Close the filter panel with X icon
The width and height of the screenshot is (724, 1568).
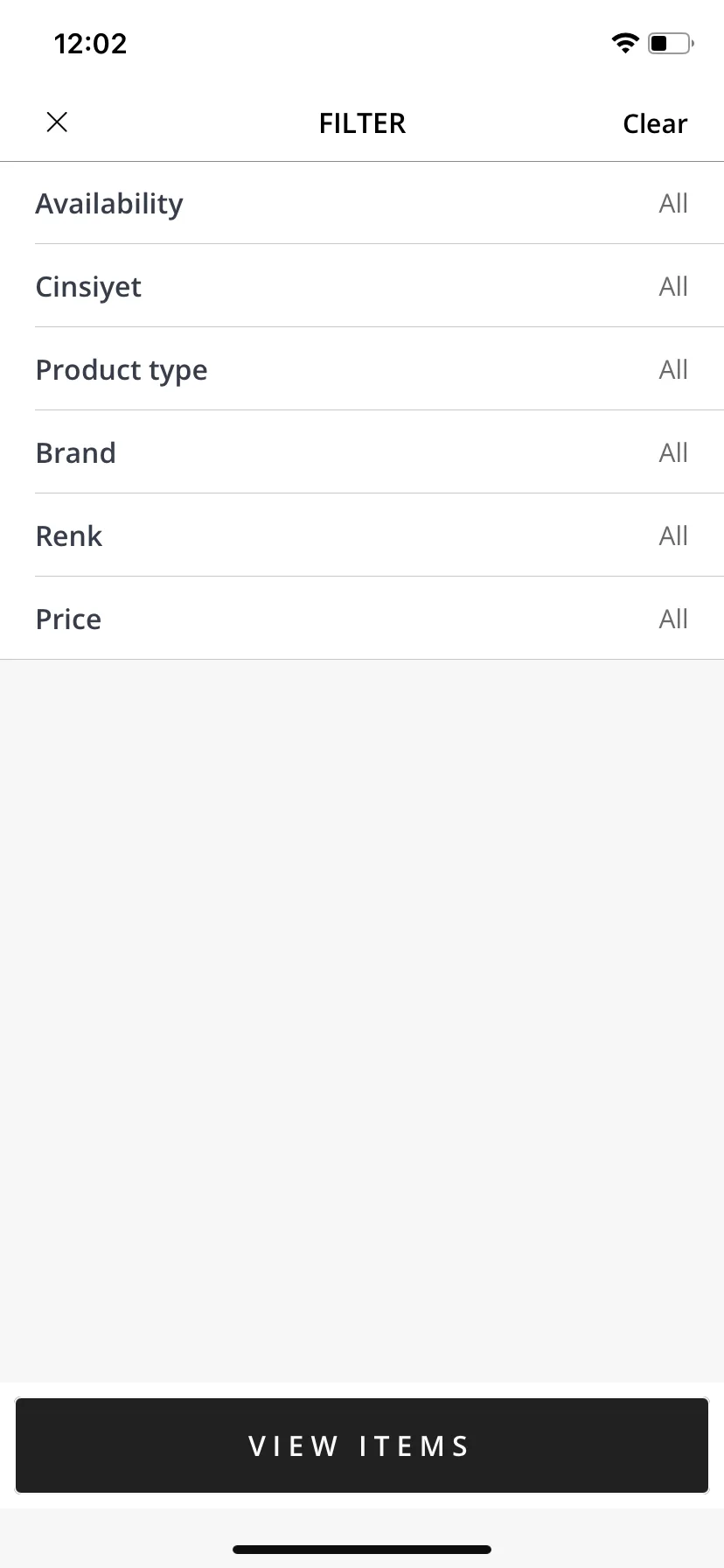57,122
